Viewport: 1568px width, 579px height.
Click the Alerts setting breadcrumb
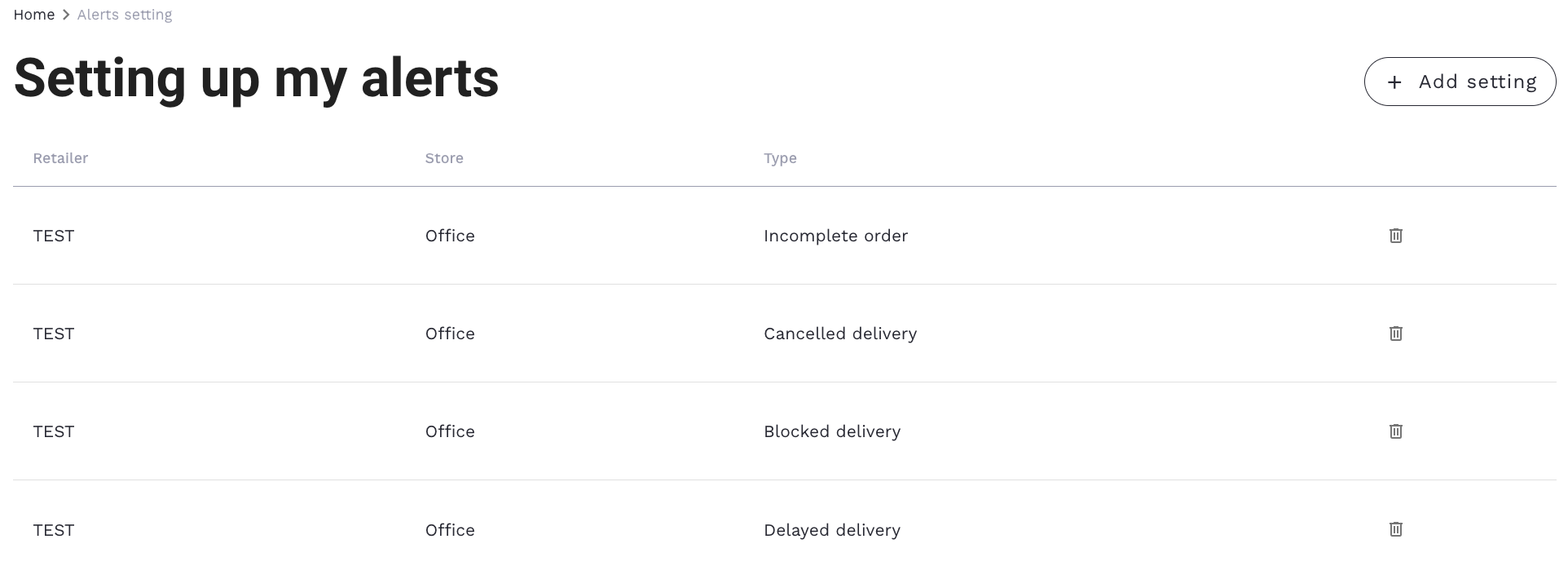click(x=125, y=15)
